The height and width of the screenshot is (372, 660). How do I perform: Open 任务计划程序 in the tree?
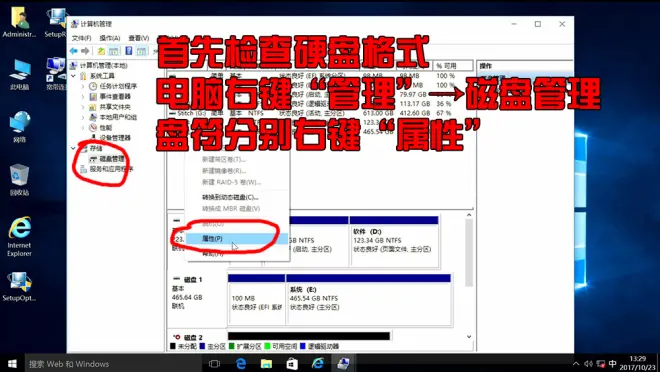(118, 86)
